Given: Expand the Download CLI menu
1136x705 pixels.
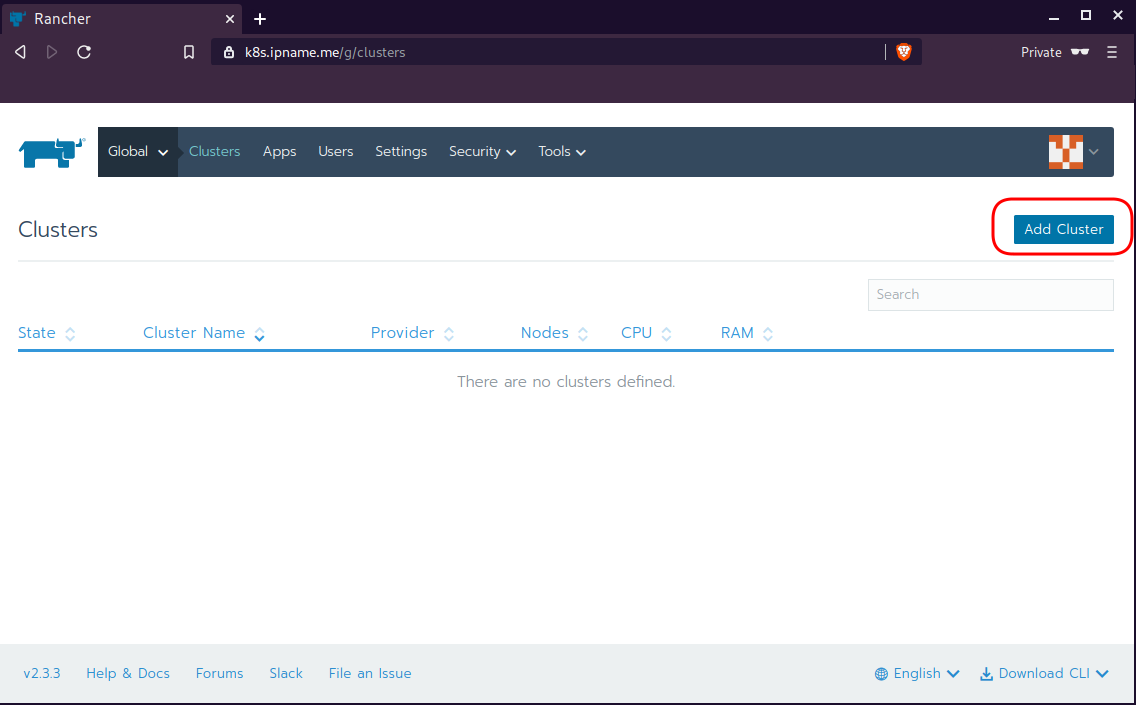Looking at the screenshot, I should (1044, 674).
